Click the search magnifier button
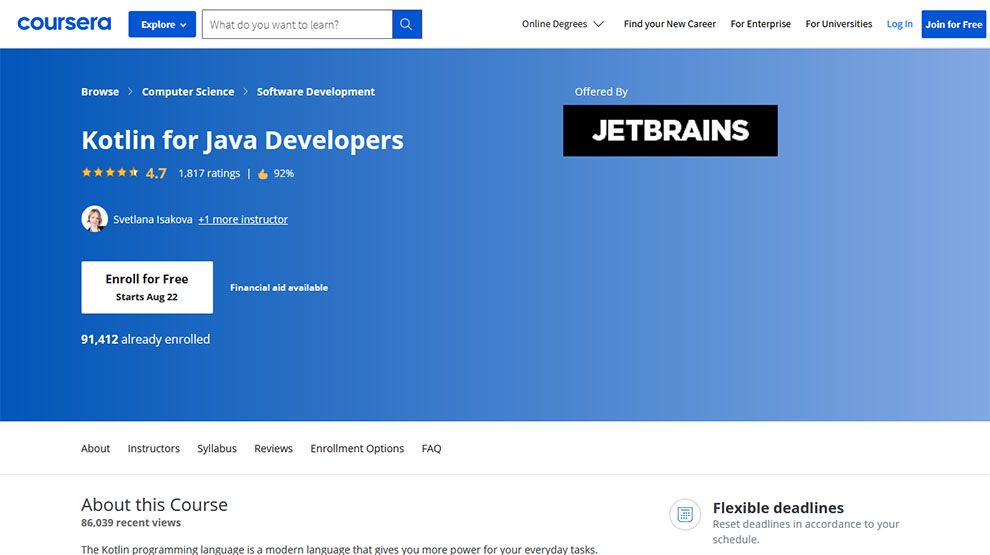Screen dimensions: 990x555 [407, 24]
